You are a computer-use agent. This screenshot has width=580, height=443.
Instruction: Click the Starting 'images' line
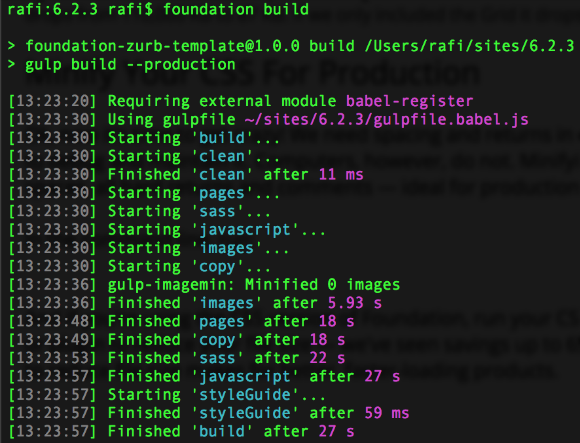148,248
